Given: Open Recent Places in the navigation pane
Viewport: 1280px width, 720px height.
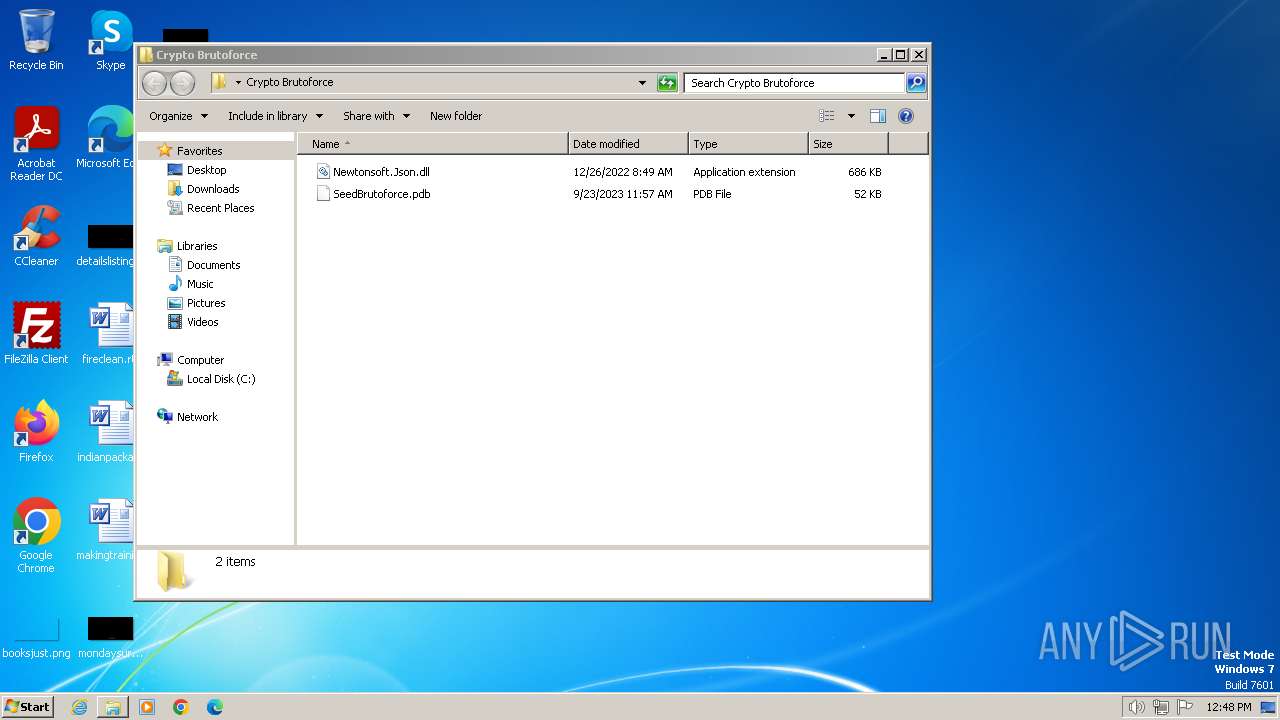Looking at the screenshot, I should click(x=220, y=208).
